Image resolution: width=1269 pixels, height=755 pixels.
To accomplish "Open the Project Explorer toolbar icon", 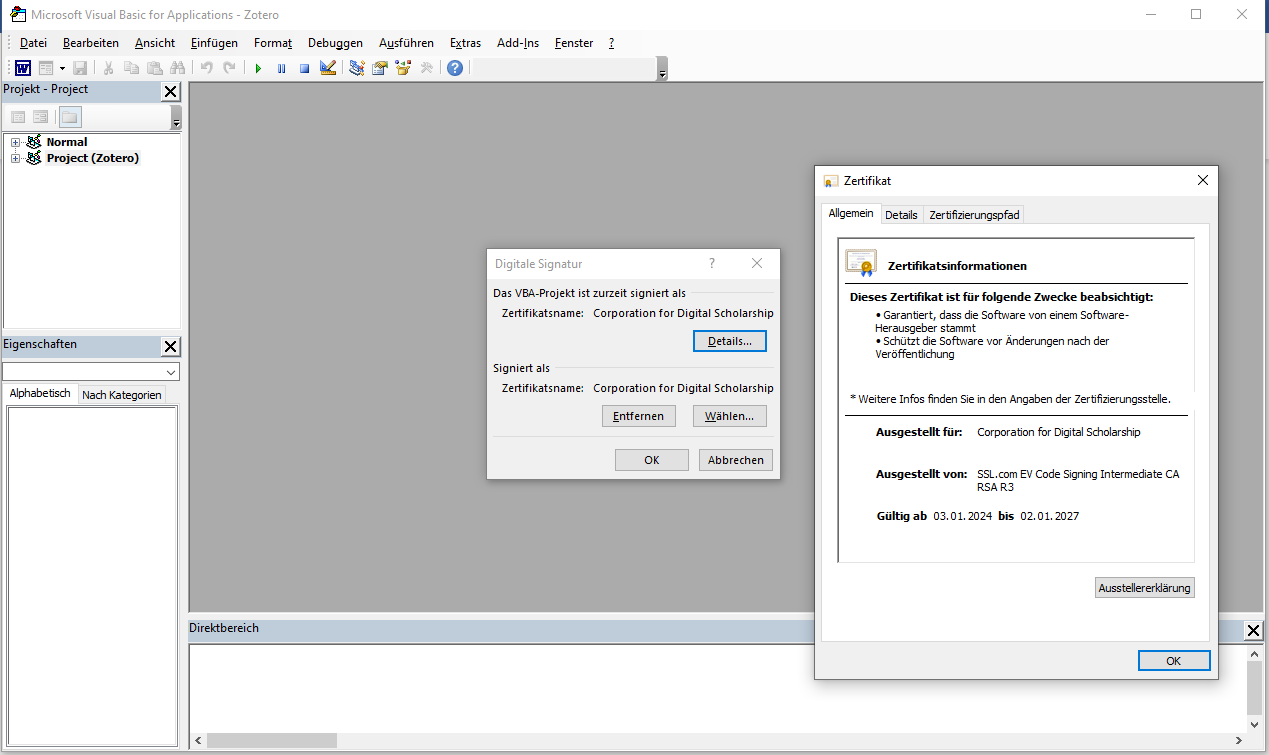I will 356,68.
